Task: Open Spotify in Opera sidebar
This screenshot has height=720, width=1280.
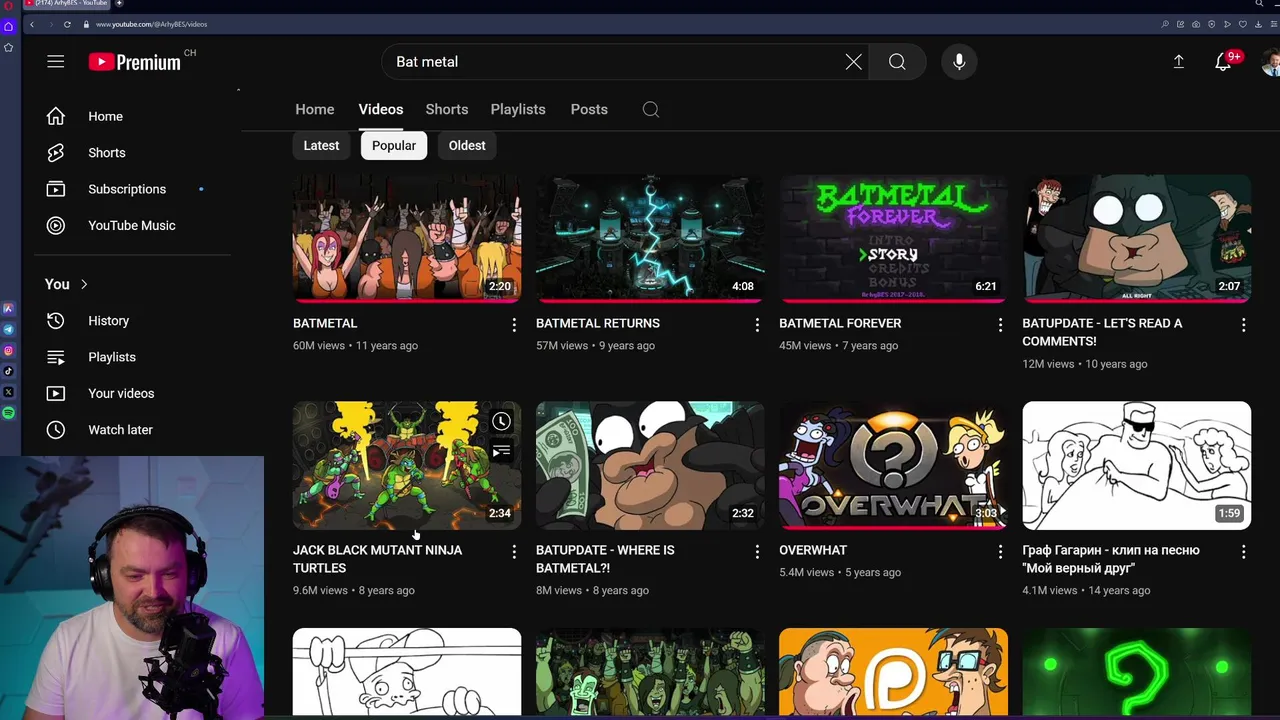Action: click(8, 413)
